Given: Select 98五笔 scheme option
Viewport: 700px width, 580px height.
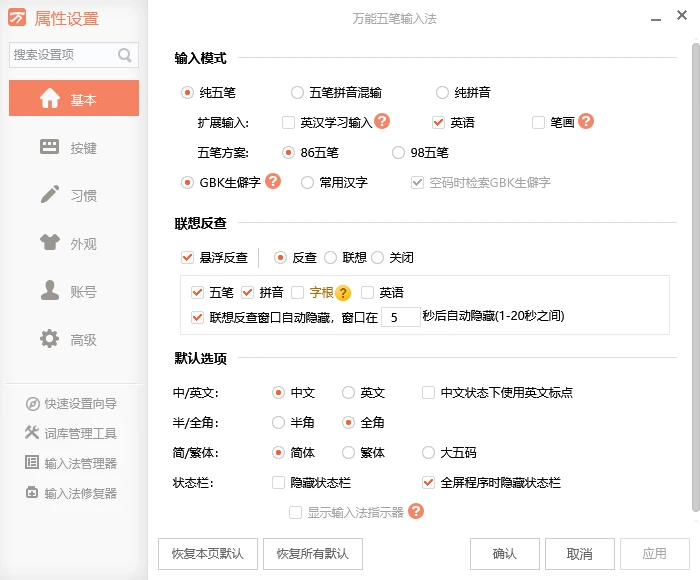Looking at the screenshot, I should tap(400, 153).
